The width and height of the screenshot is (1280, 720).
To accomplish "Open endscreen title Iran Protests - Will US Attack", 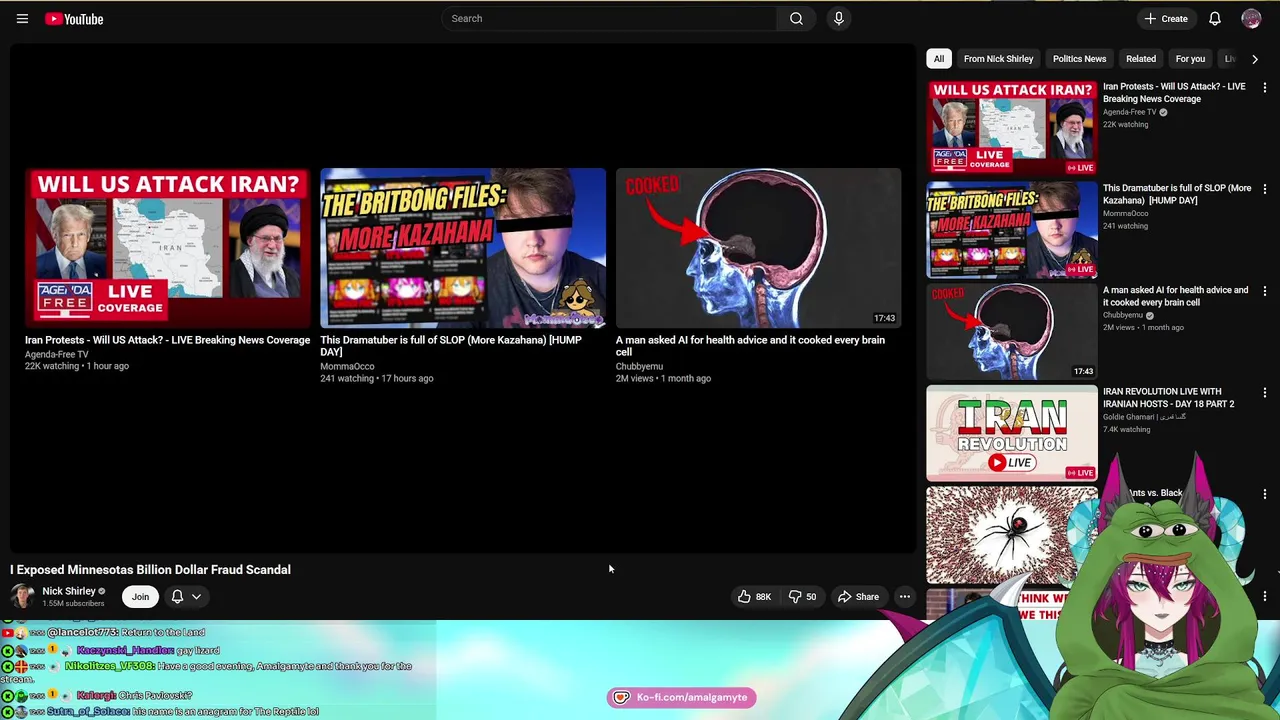I will pos(168,340).
